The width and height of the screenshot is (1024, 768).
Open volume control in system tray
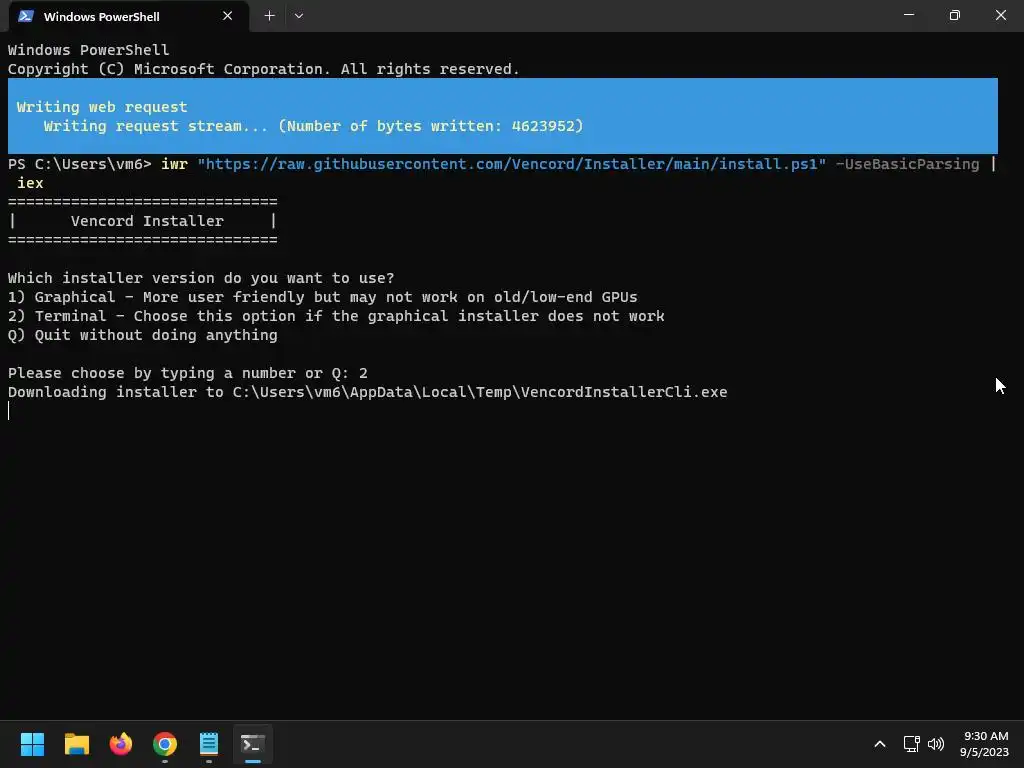tap(936, 744)
